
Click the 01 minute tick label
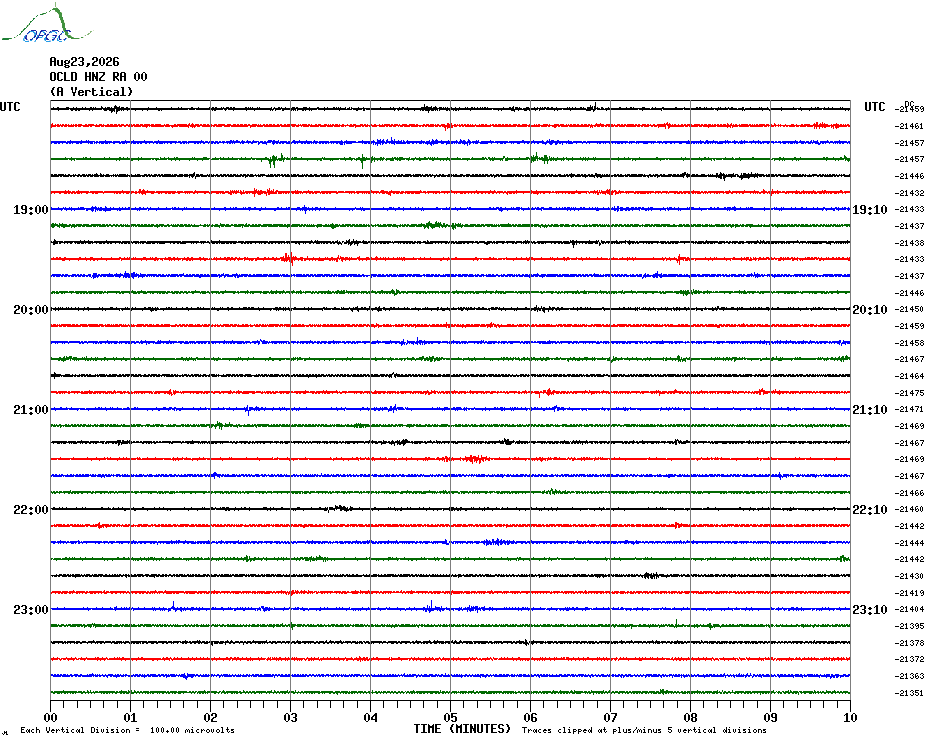(130, 717)
